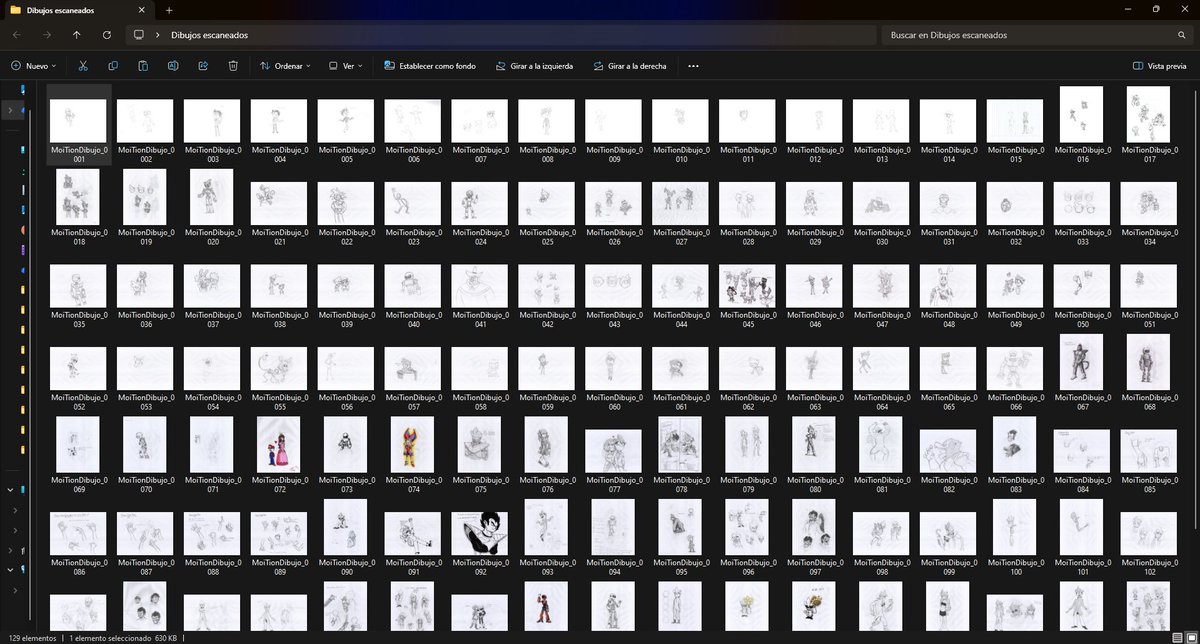Image resolution: width=1200 pixels, height=644 pixels.
Task: Open the Ver dropdown menu
Action: (345, 66)
